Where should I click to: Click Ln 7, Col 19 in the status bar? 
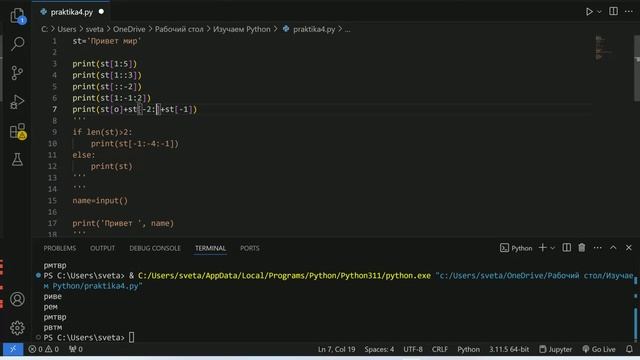(x=336, y=349)
